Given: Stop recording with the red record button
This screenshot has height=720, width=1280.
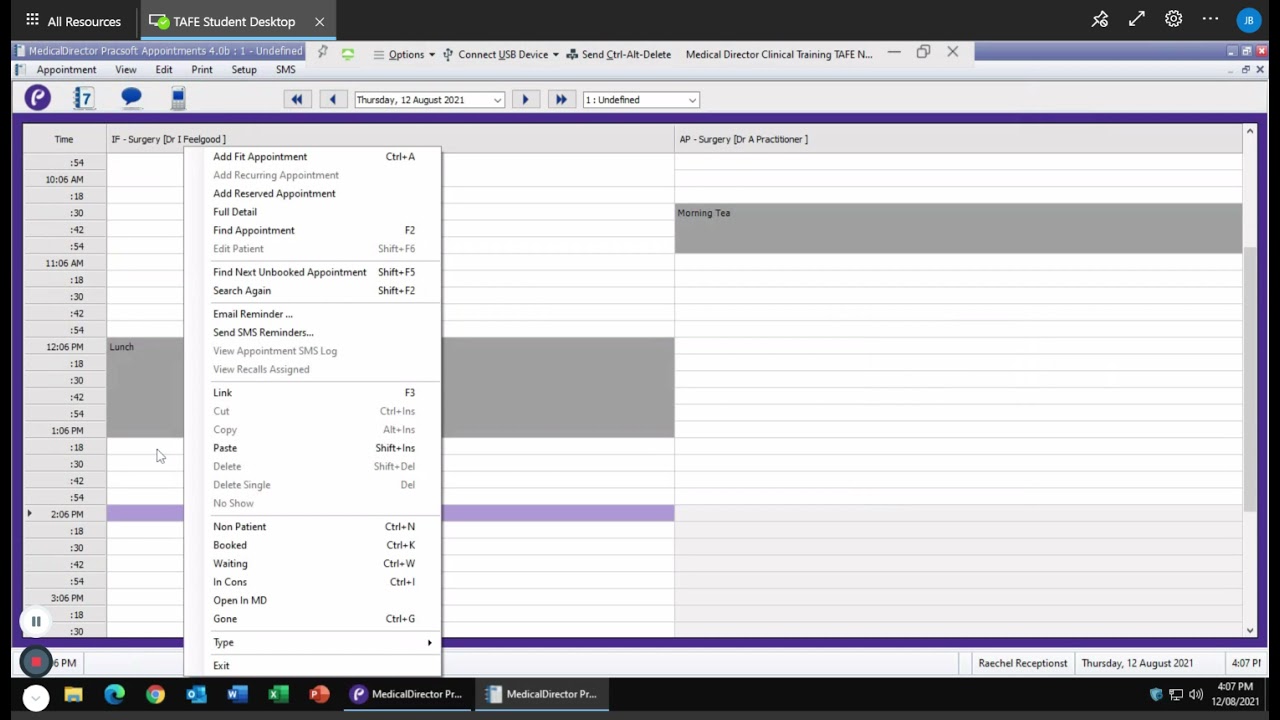Looking at the screenshot, I should coord(36,662).
